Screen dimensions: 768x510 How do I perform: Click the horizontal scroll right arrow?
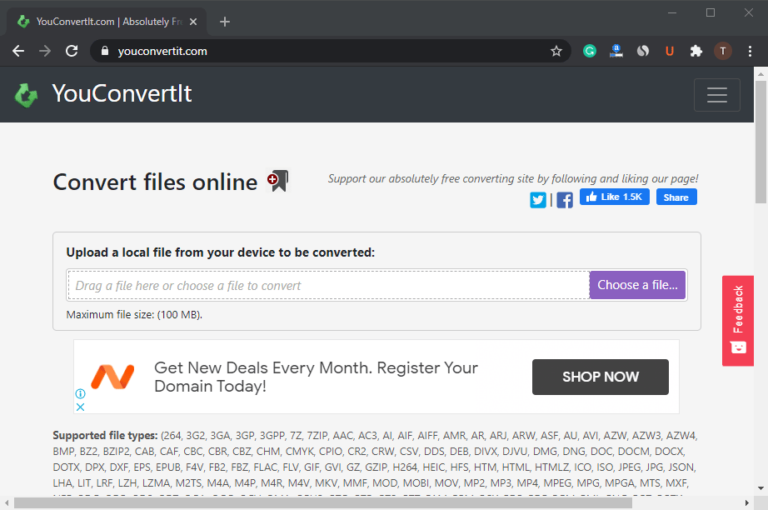(746, 503)
